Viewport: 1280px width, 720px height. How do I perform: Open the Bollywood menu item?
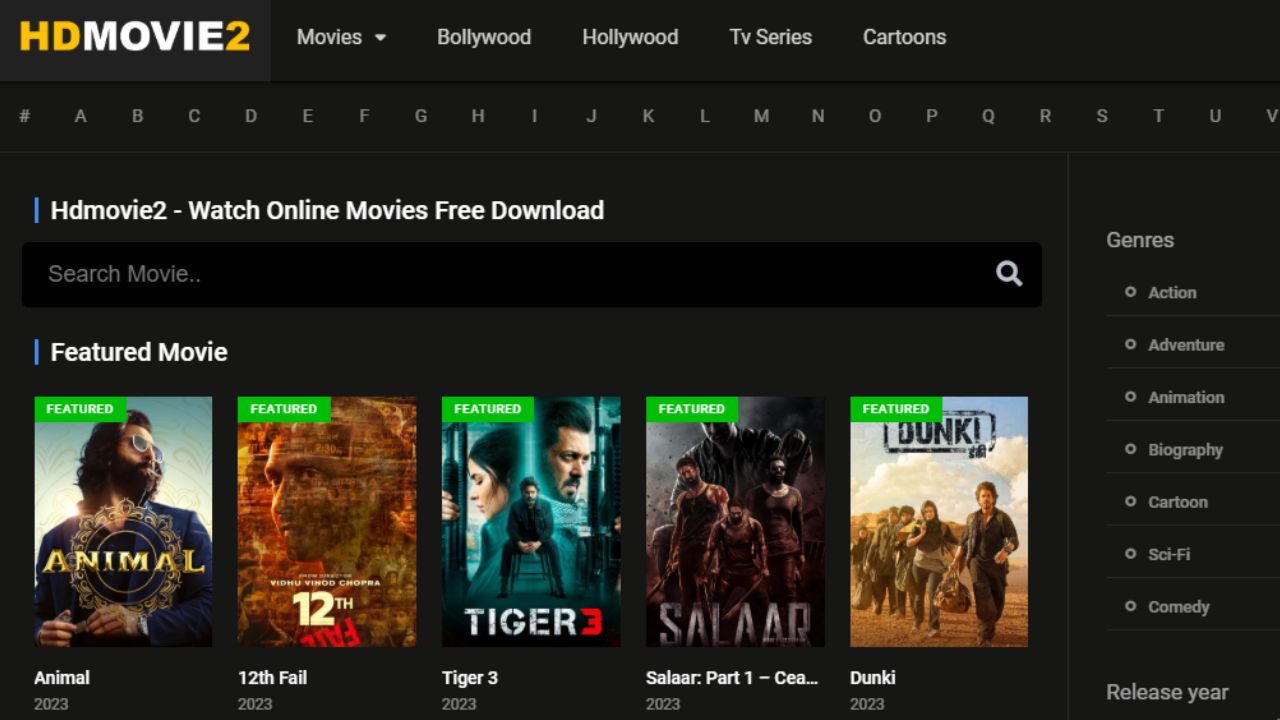[484, 37]
